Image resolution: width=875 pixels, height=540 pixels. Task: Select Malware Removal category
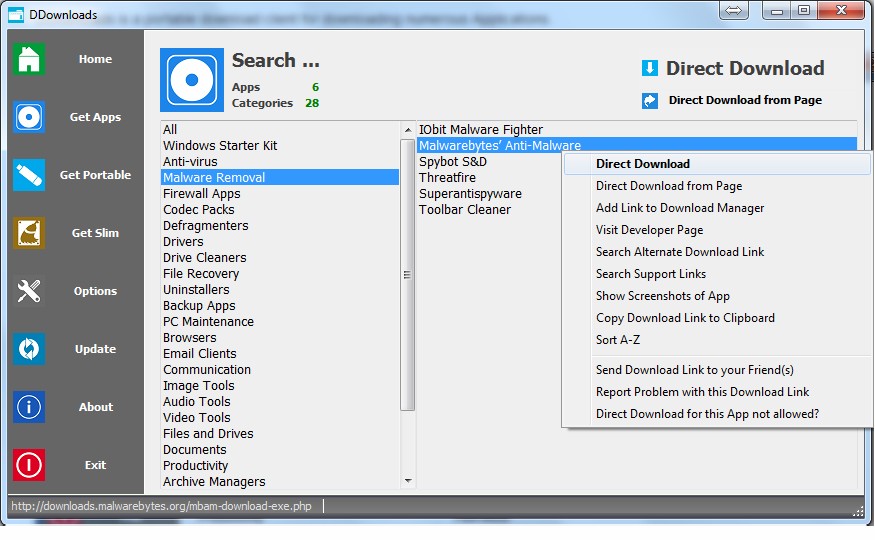coord(280,178)
